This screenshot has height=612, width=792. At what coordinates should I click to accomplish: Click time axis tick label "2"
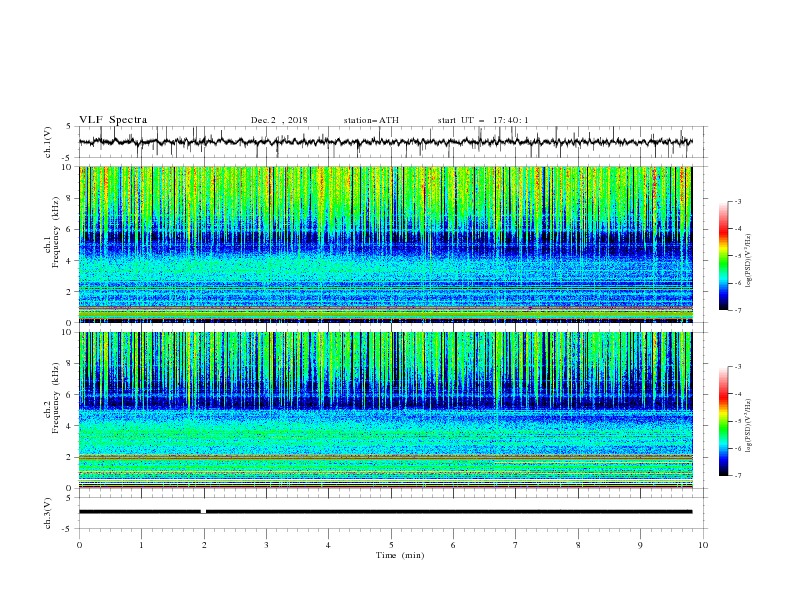[204, 545]
